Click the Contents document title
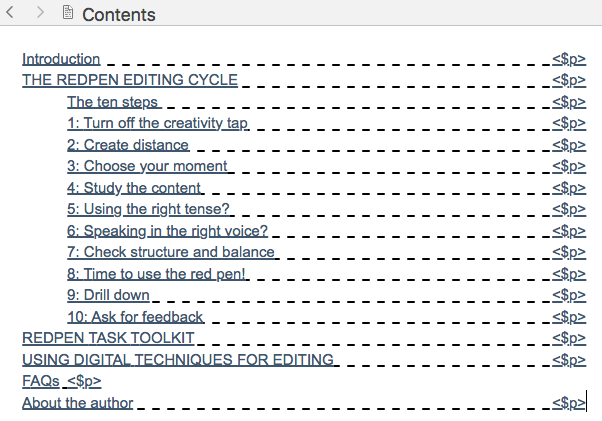Screen dimensions: 602x421 click(119, 15)
